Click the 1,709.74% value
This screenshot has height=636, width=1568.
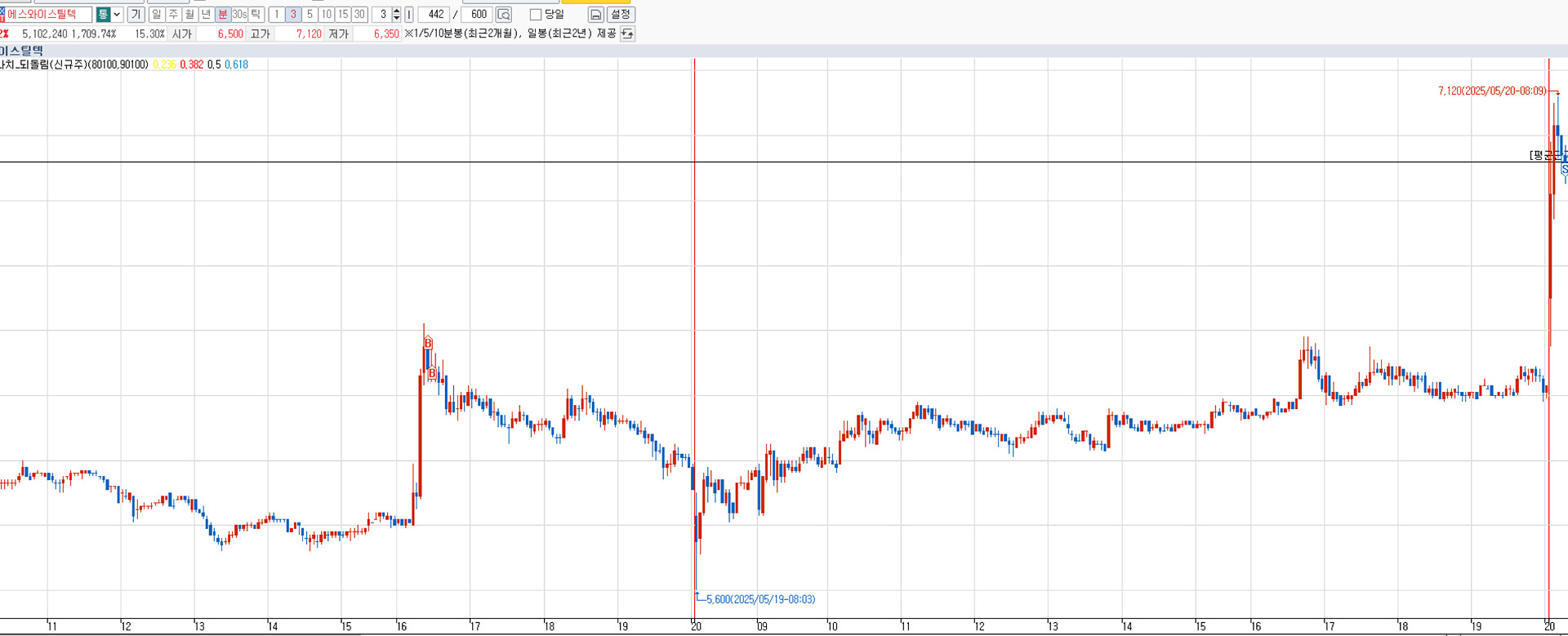pos(94,34)
